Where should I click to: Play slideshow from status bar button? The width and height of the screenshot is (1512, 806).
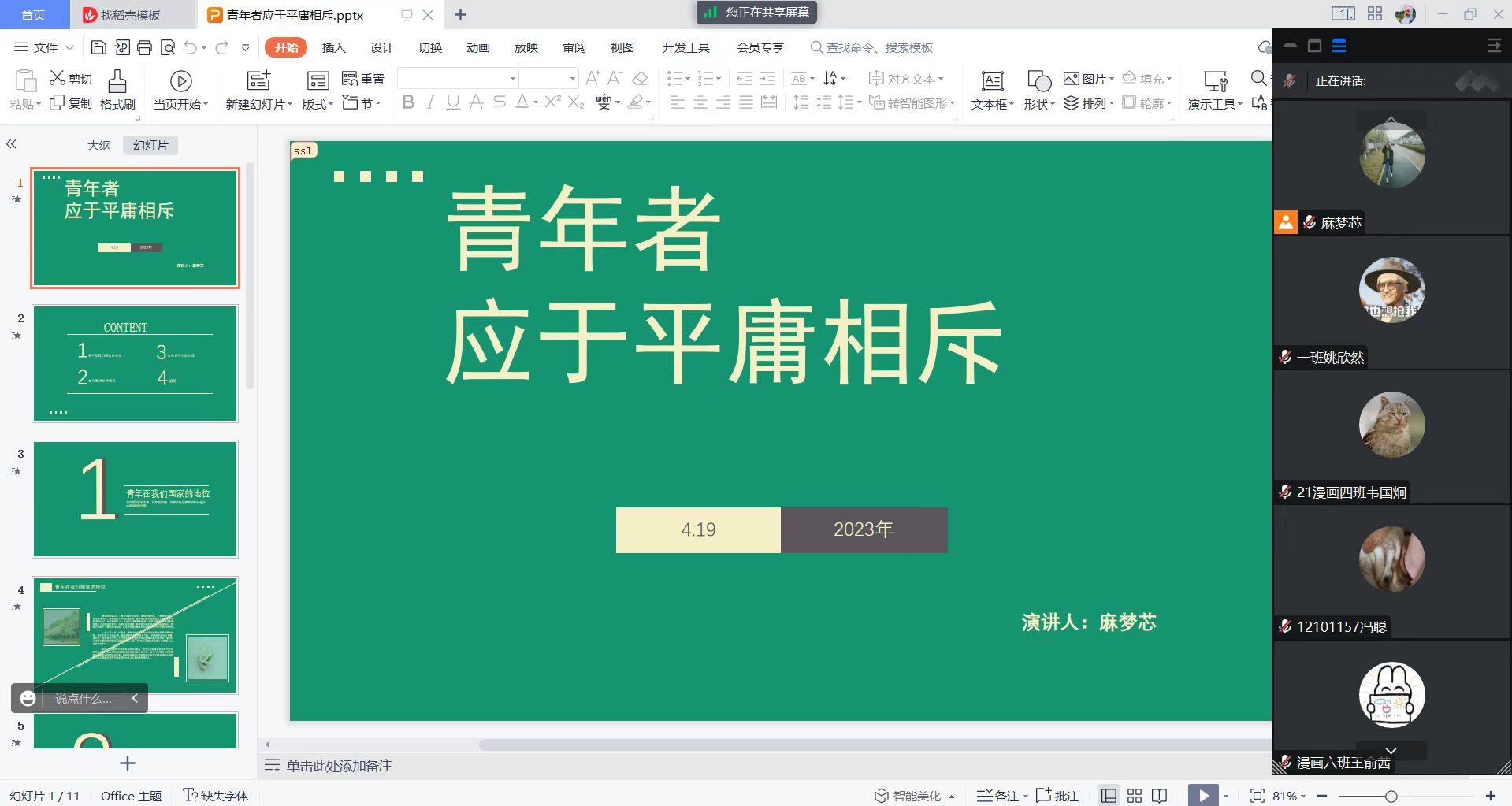tap(1203, 796)
